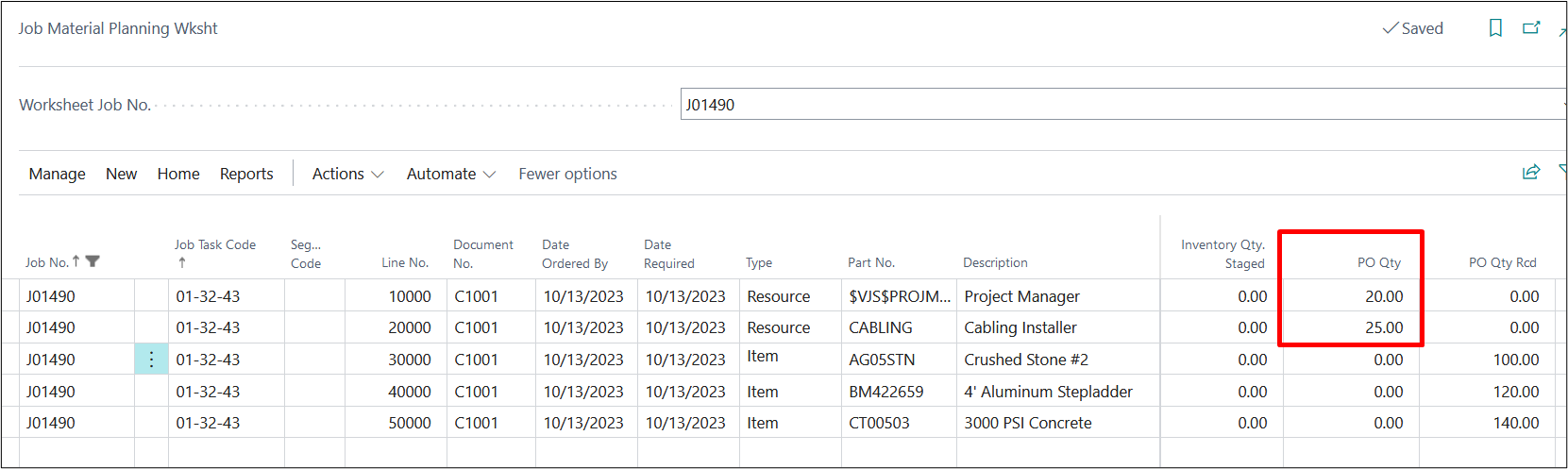Open the Reports tab
The height and width of the screenshot is (469, 1568).
coord(246,174)
